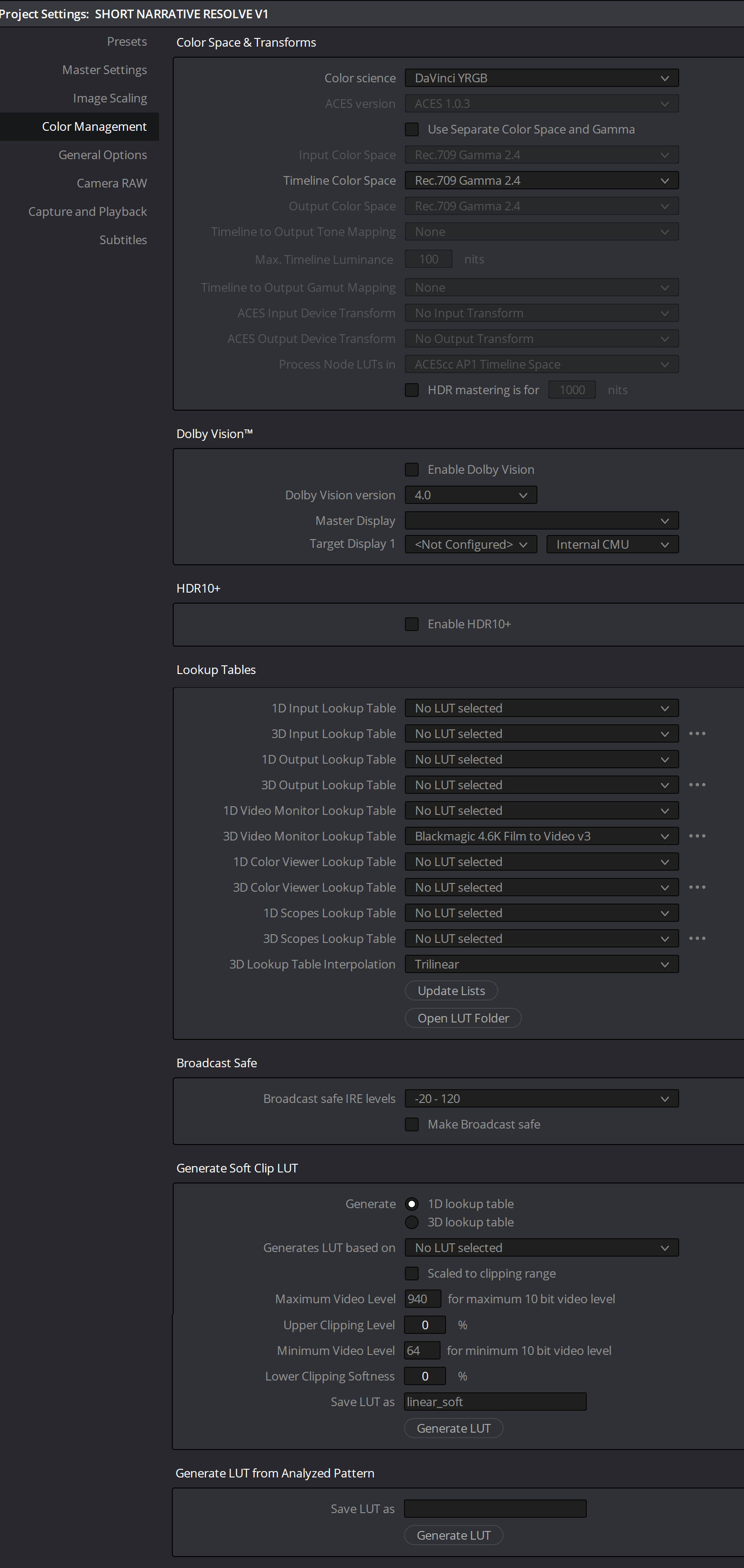Viewport: 744px width, 1568px height.
Task: Open 3D Scopes Lookup Table dropdown
Action: pyautogui.click(x=542, y=938)
